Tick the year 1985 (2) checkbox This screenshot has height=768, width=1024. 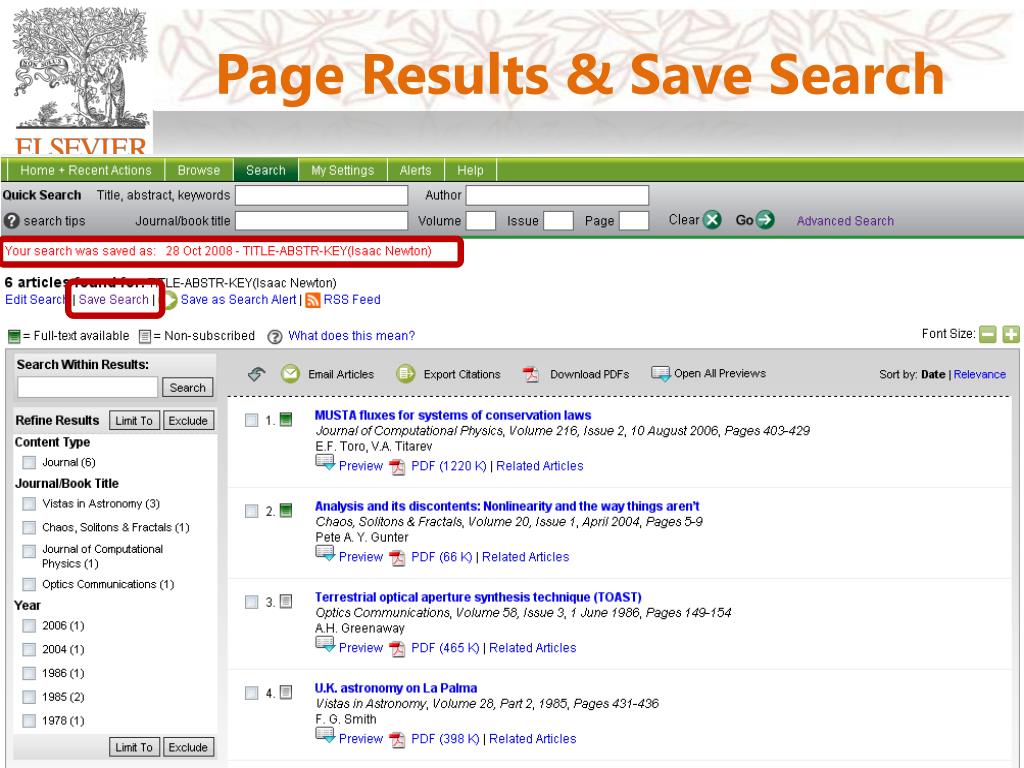[29, 697]
